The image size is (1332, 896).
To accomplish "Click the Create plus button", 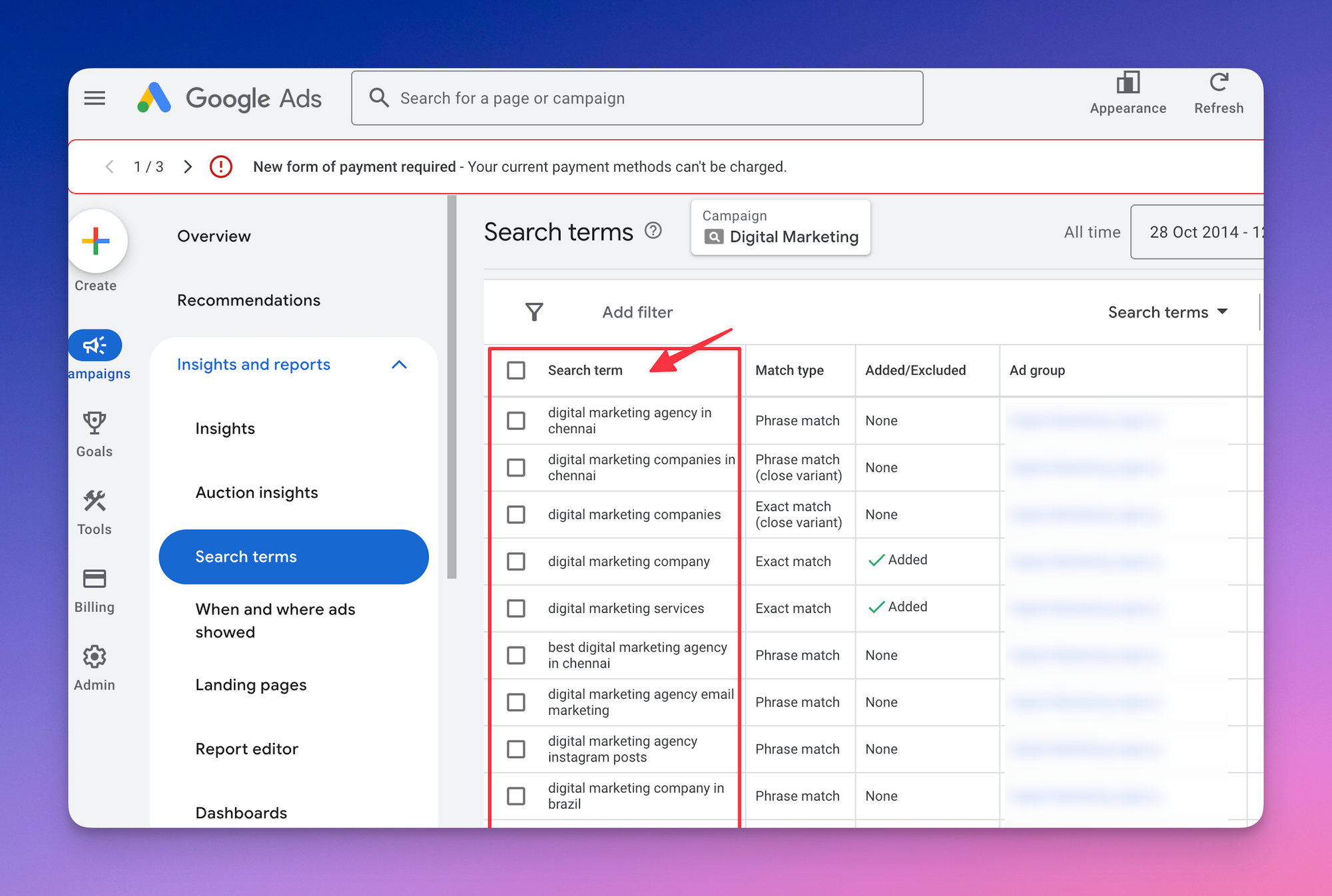I will 97,241.
